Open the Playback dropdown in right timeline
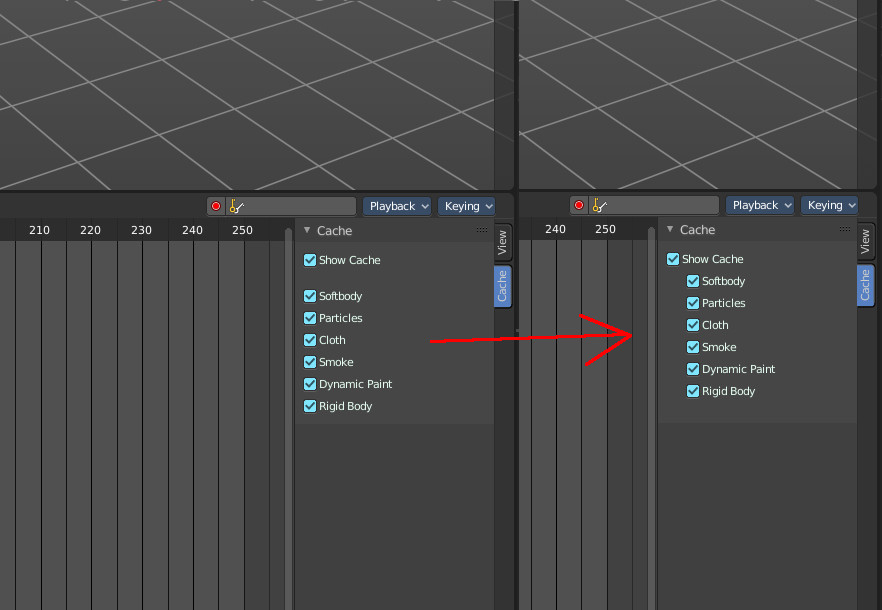The width and height of the screenshot is (882, 610). 760,205
